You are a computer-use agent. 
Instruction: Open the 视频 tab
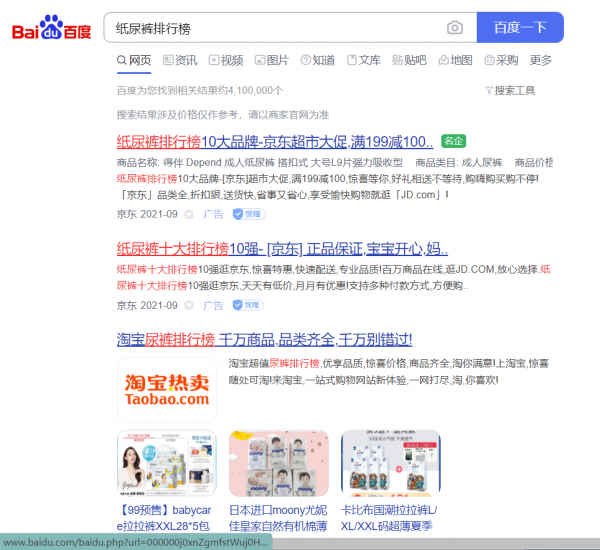tap(225, 60)
